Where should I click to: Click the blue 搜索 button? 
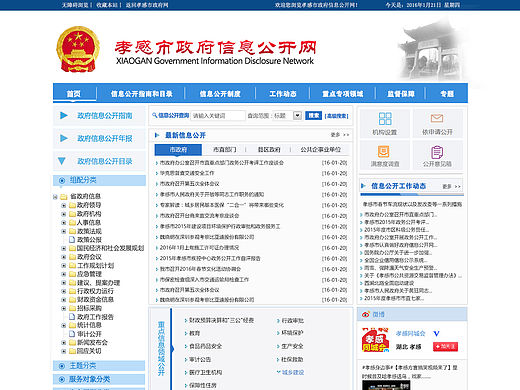pyautogui.click(x=313, y=115)
